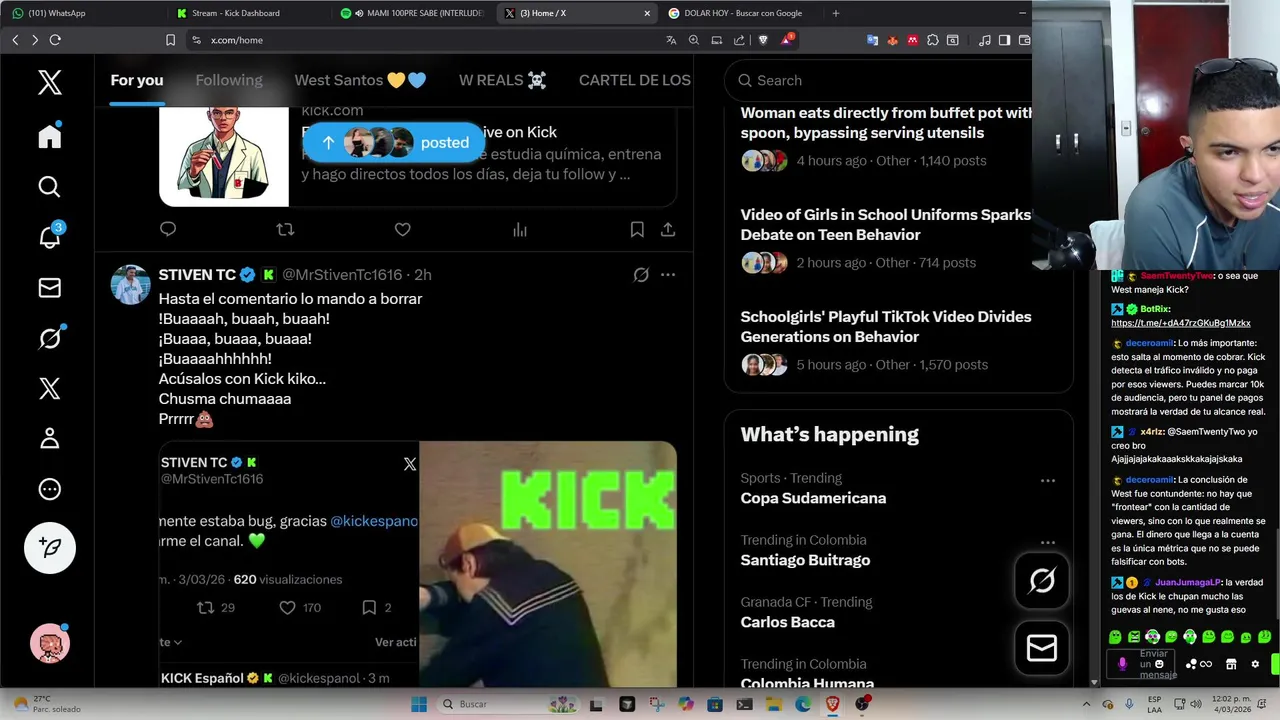The width and height of the screenshot is (1280, 720).
Task: Go back in browser history
Action: (x=15, y=40)
